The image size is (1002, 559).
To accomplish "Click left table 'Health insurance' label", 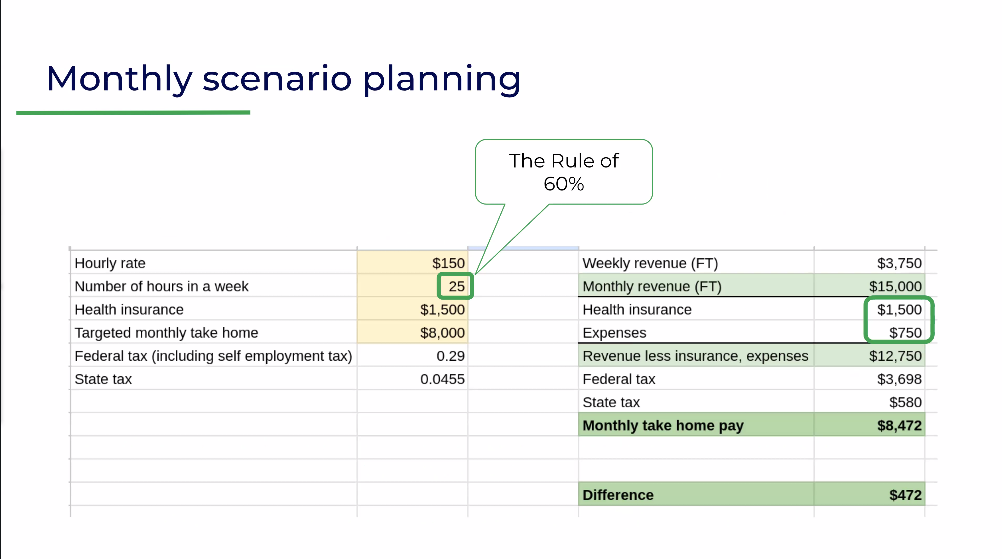I will 129,310.
